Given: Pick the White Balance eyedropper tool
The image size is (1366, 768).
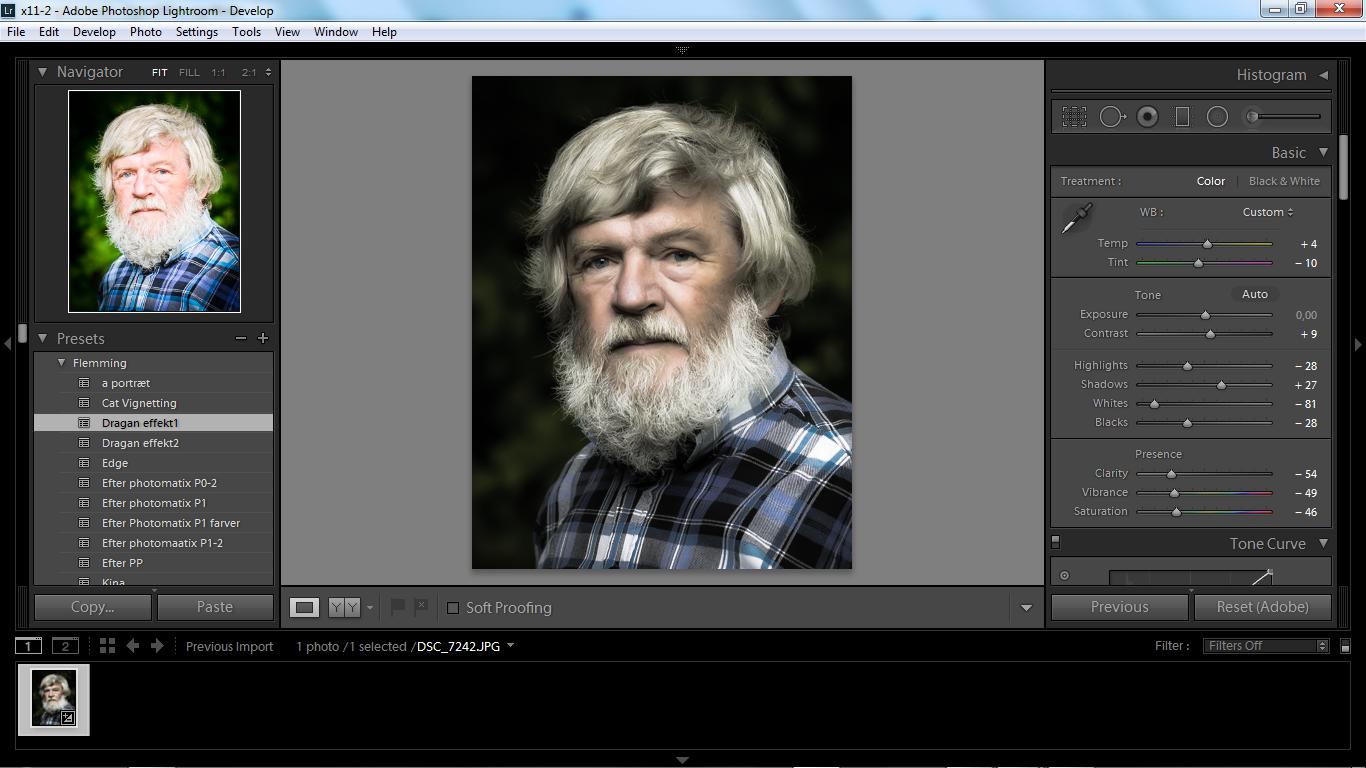Looking at the screenshot, I should (x=1077, y=218).
